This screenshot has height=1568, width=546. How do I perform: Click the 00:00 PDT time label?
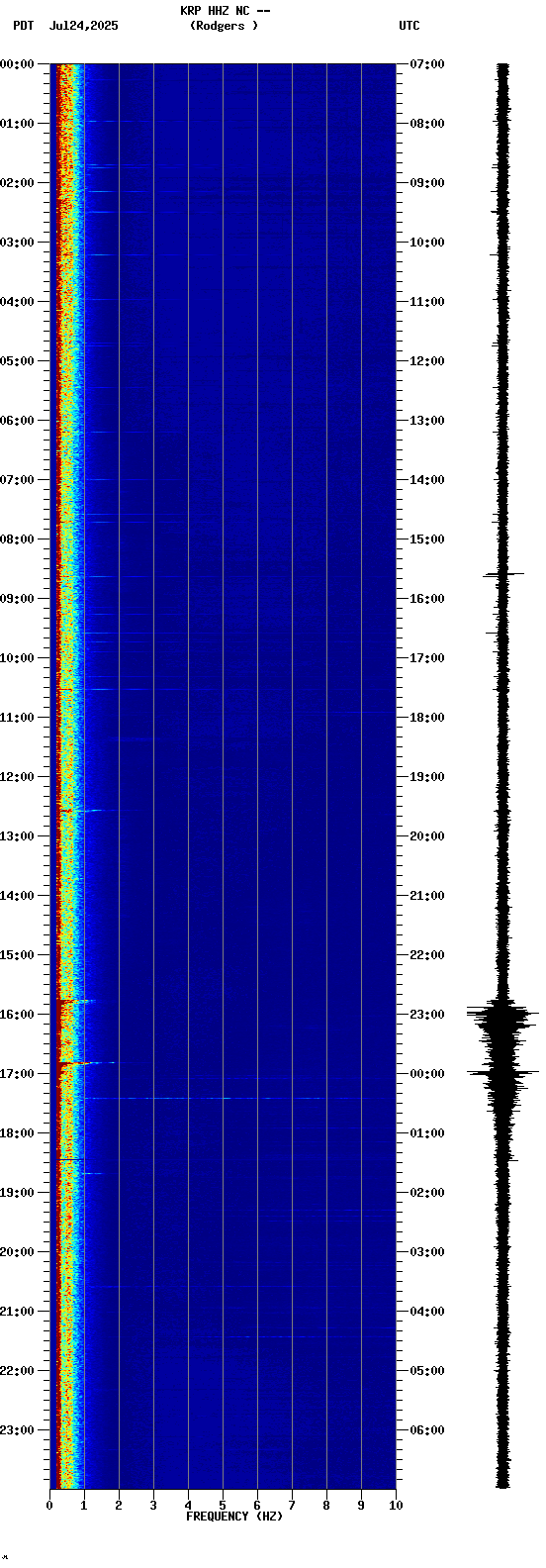pyautogui.click(x=17, y=64)
